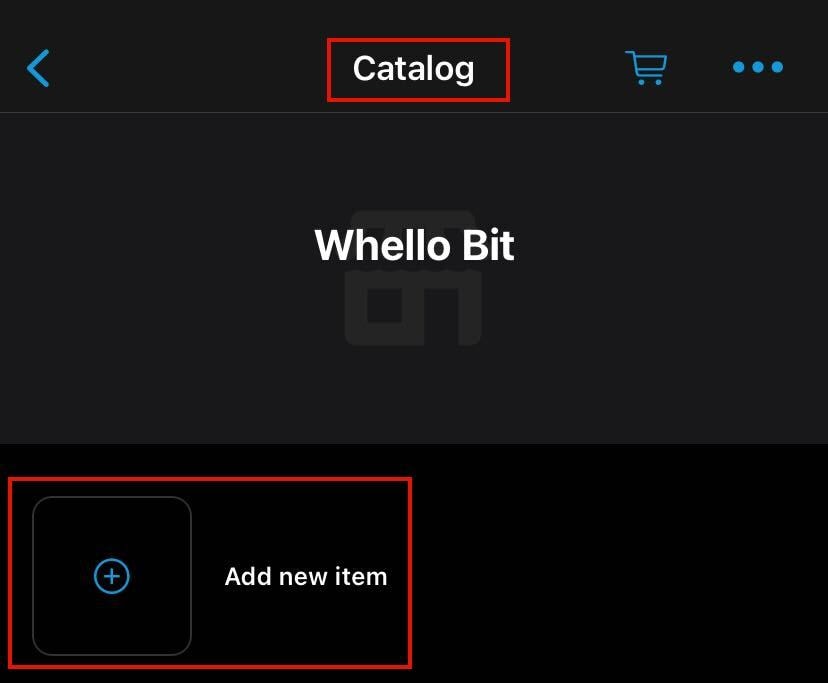Tap the cart icon beside the ellipsis
This screenshot has width=828, height=683.
[x=646, y=68]
